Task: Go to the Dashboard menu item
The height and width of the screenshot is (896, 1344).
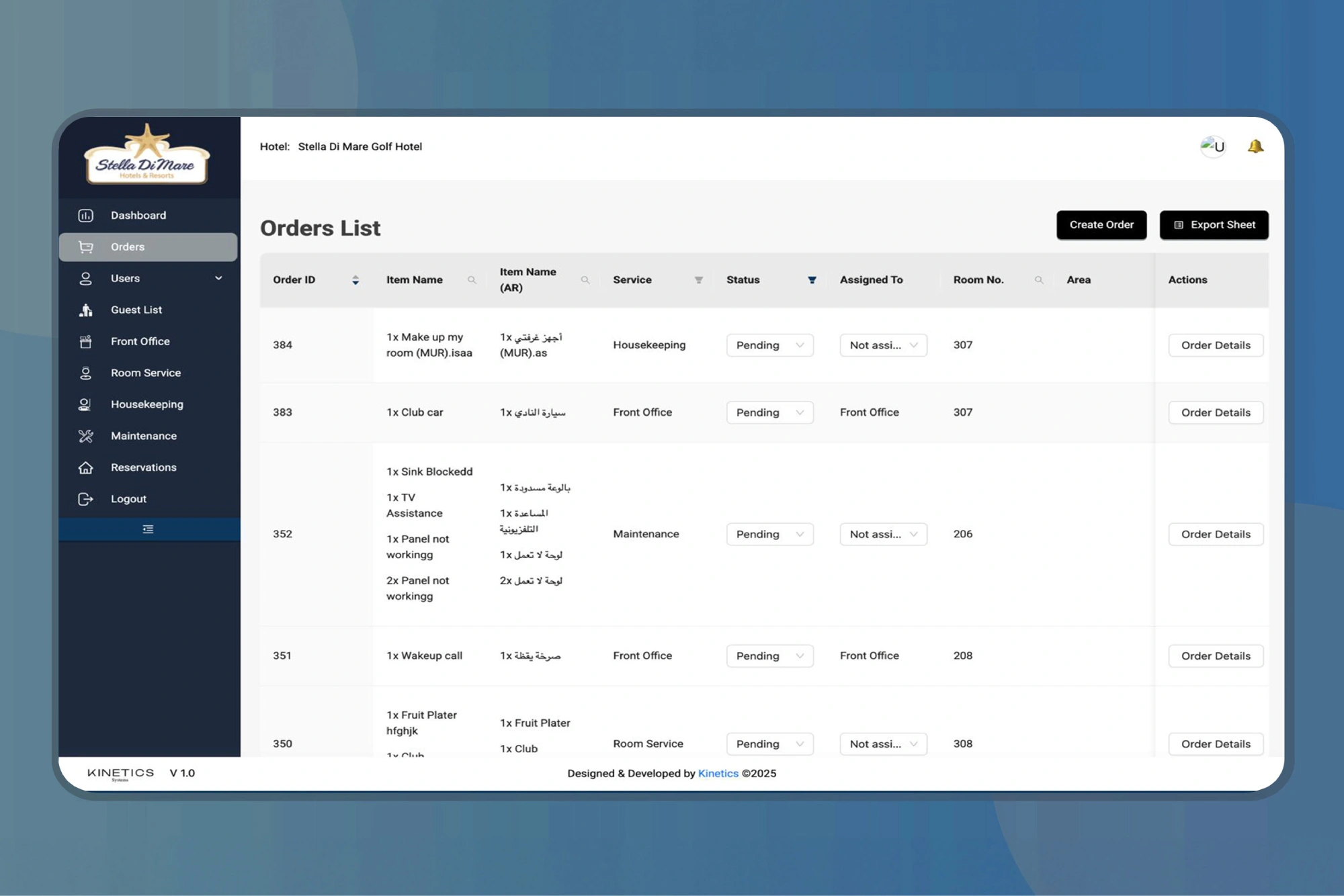Action: tap(138, 216)
